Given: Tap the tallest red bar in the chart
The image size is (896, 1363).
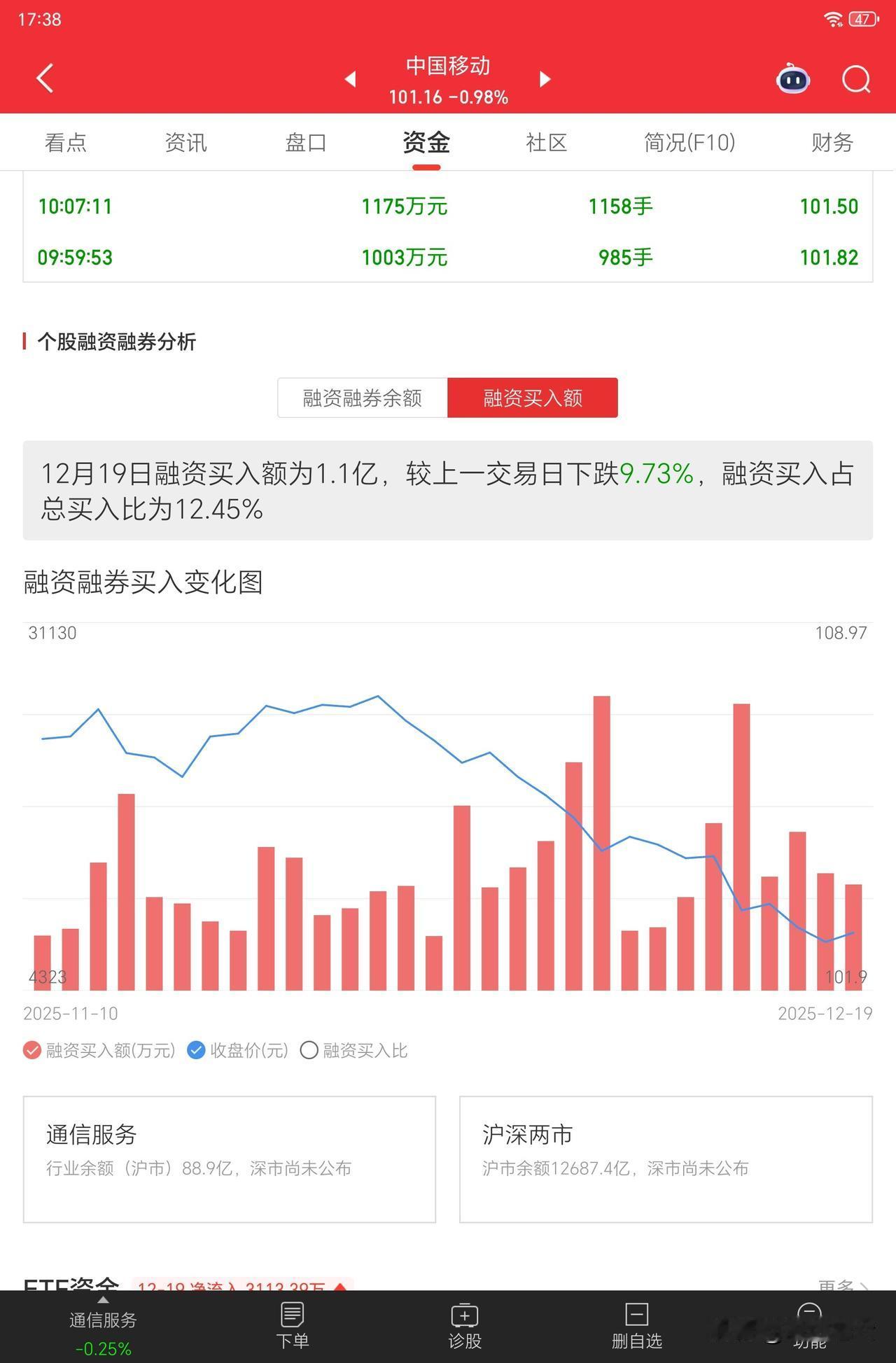Looking at the screenshot, I should [x=601, y=843].
